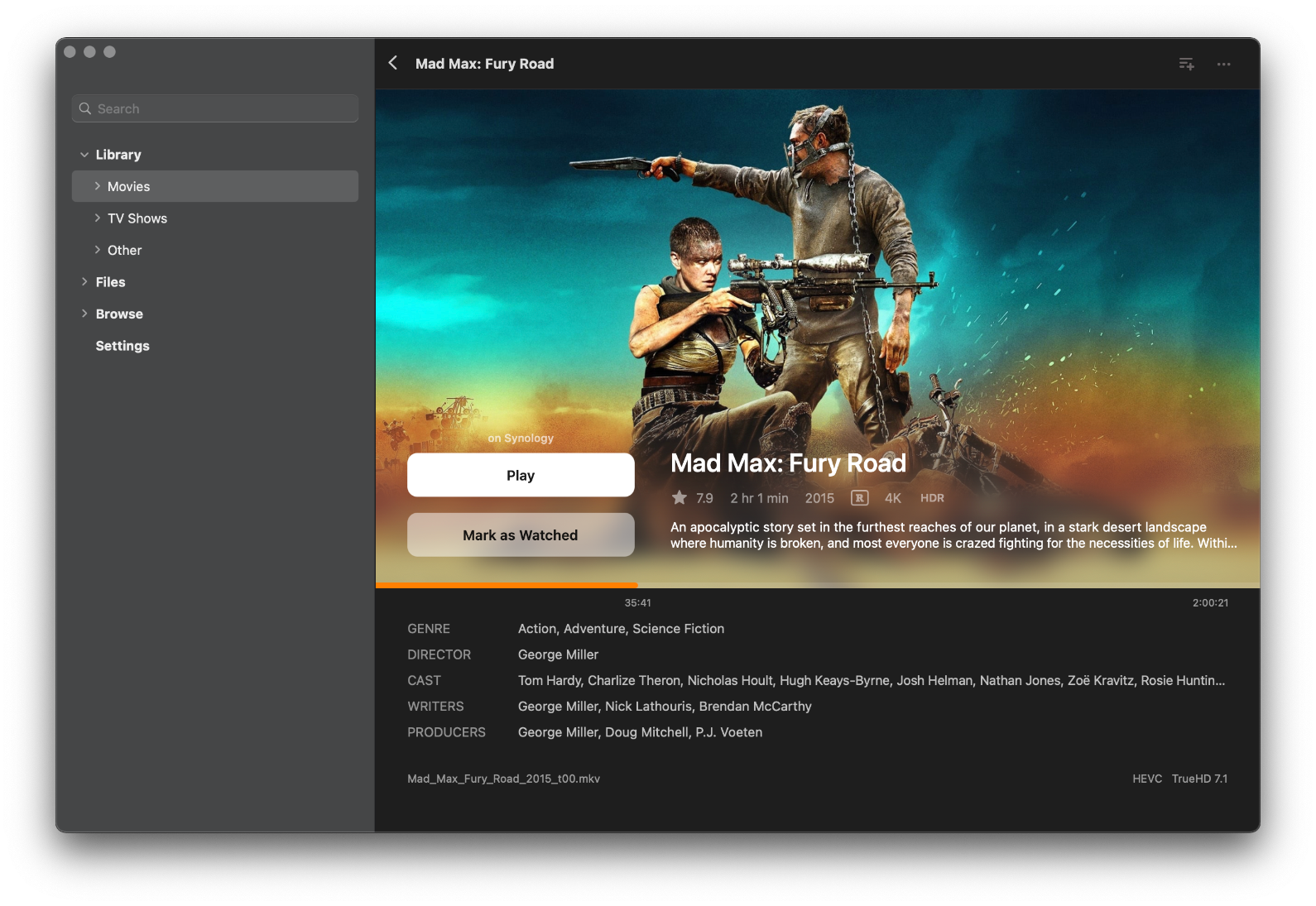Click the red close window button
The height and width of the screenshot is (906, 1316).
(x=70, y=51)
